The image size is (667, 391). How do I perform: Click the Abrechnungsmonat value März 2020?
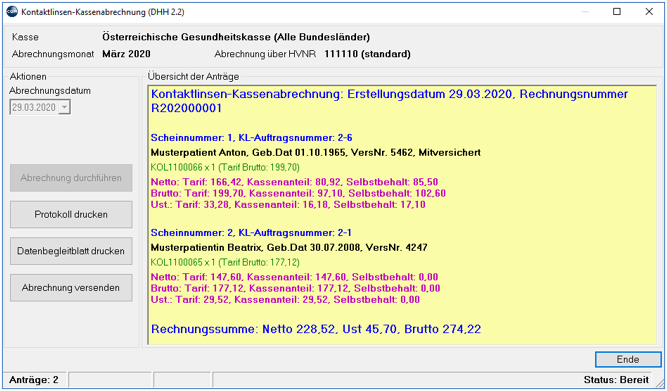pyautogui.click(x=126, y=54)
